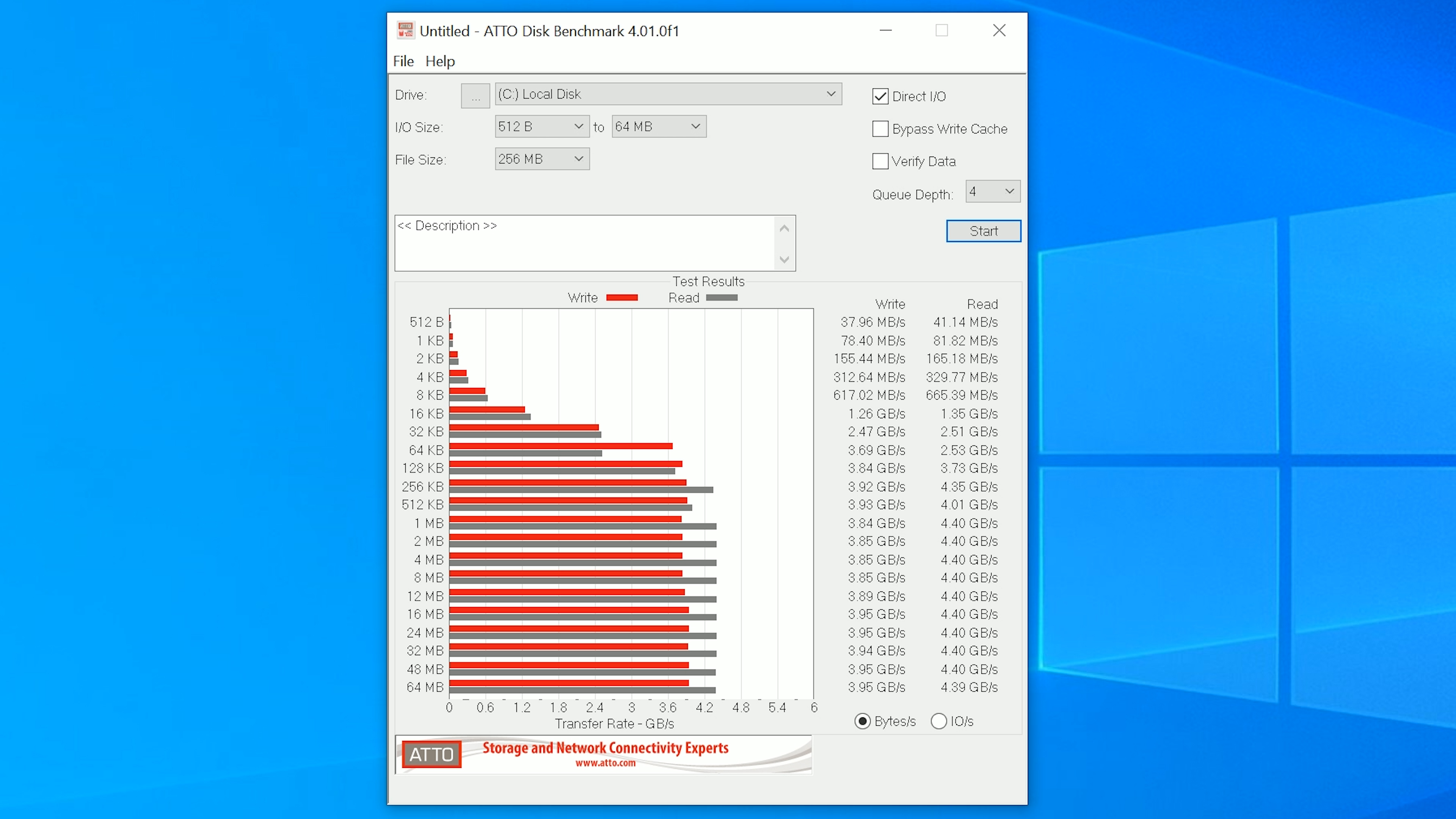The height and width of the screenshot is (819, 1456).
Task: Select the Bytes/s radio button
Action: coord(863,721)
